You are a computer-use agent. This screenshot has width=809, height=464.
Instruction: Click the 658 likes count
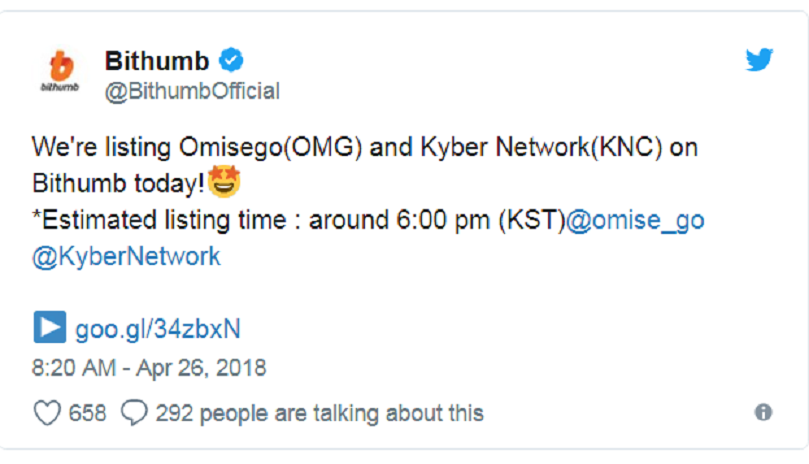pyautogui.click(x=87, y=412)
